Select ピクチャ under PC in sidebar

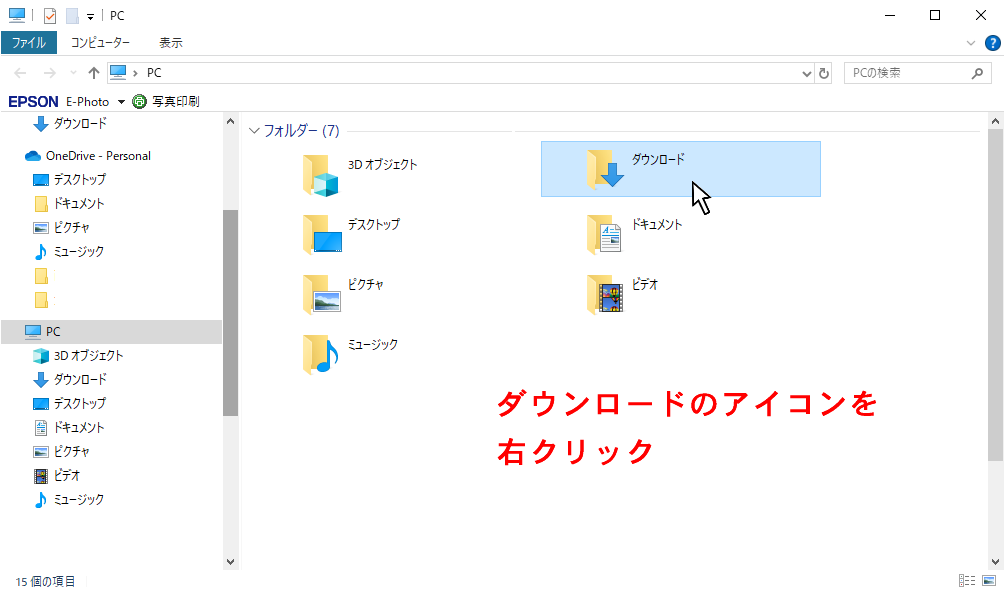click(x=61, y=452)
